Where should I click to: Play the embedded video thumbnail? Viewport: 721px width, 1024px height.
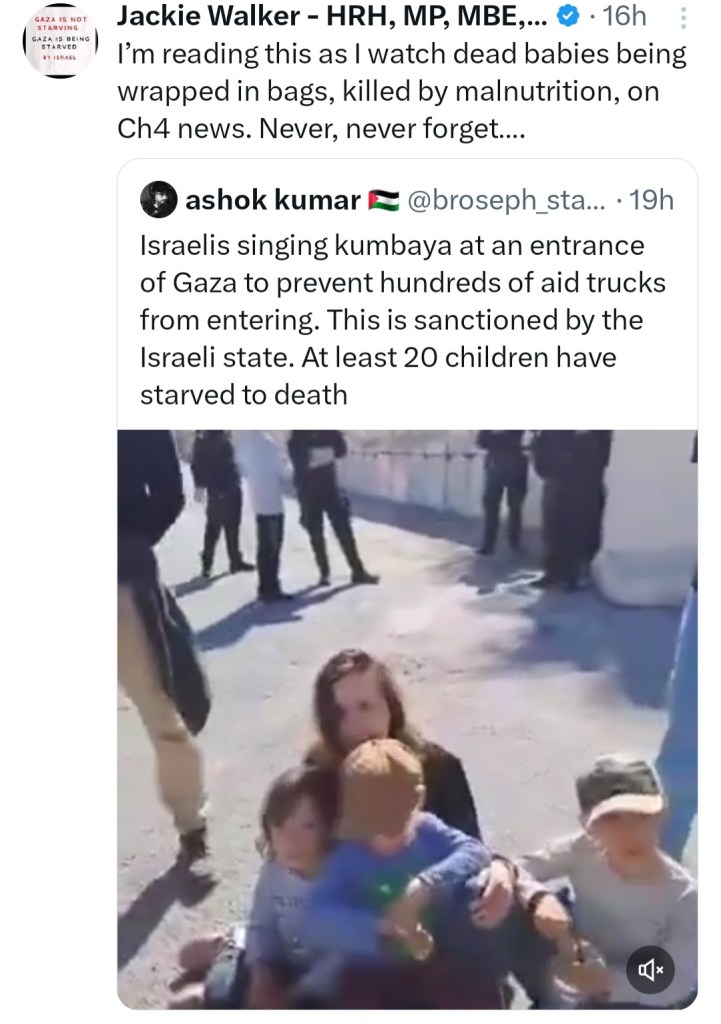[x=408, y=719]
